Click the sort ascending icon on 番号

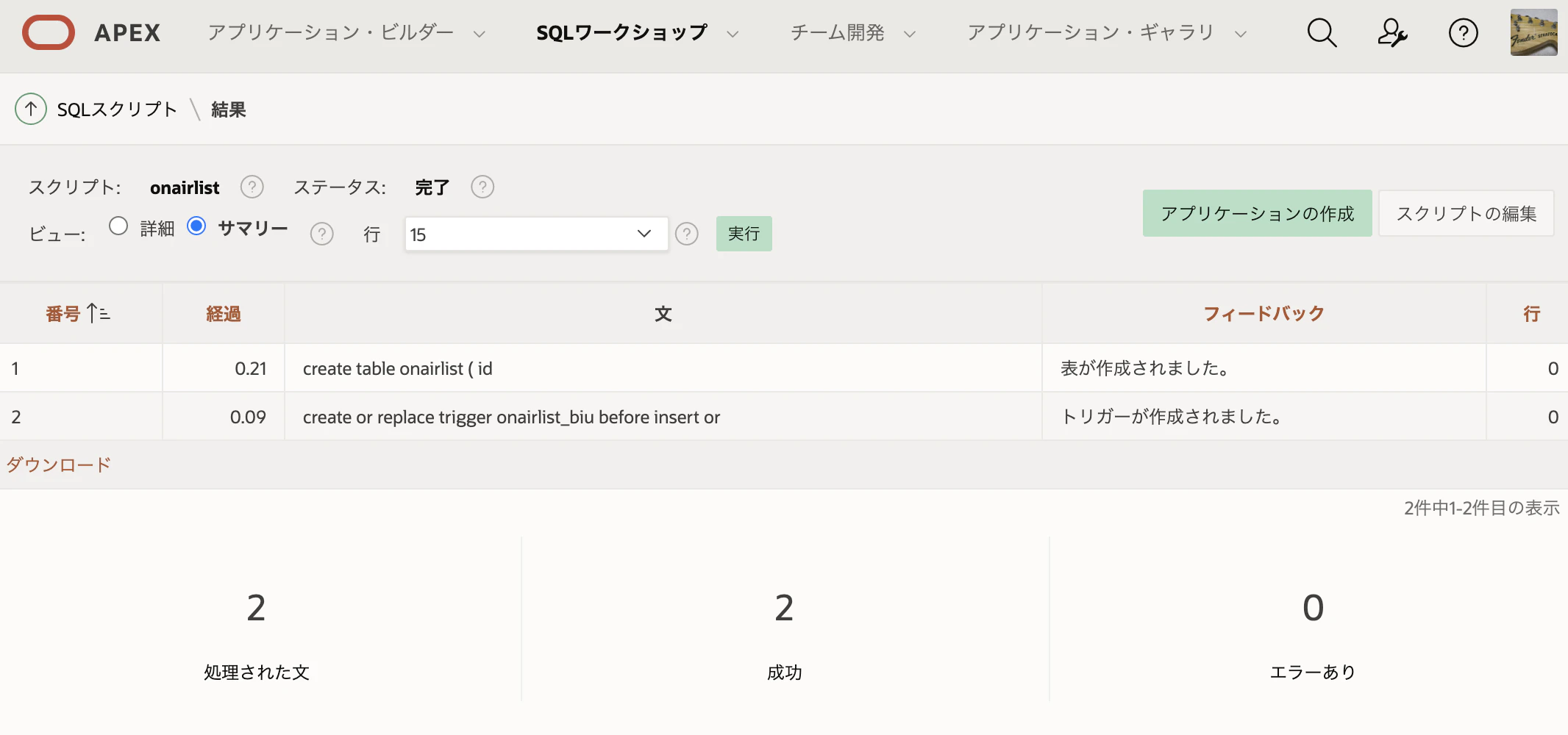98,314
